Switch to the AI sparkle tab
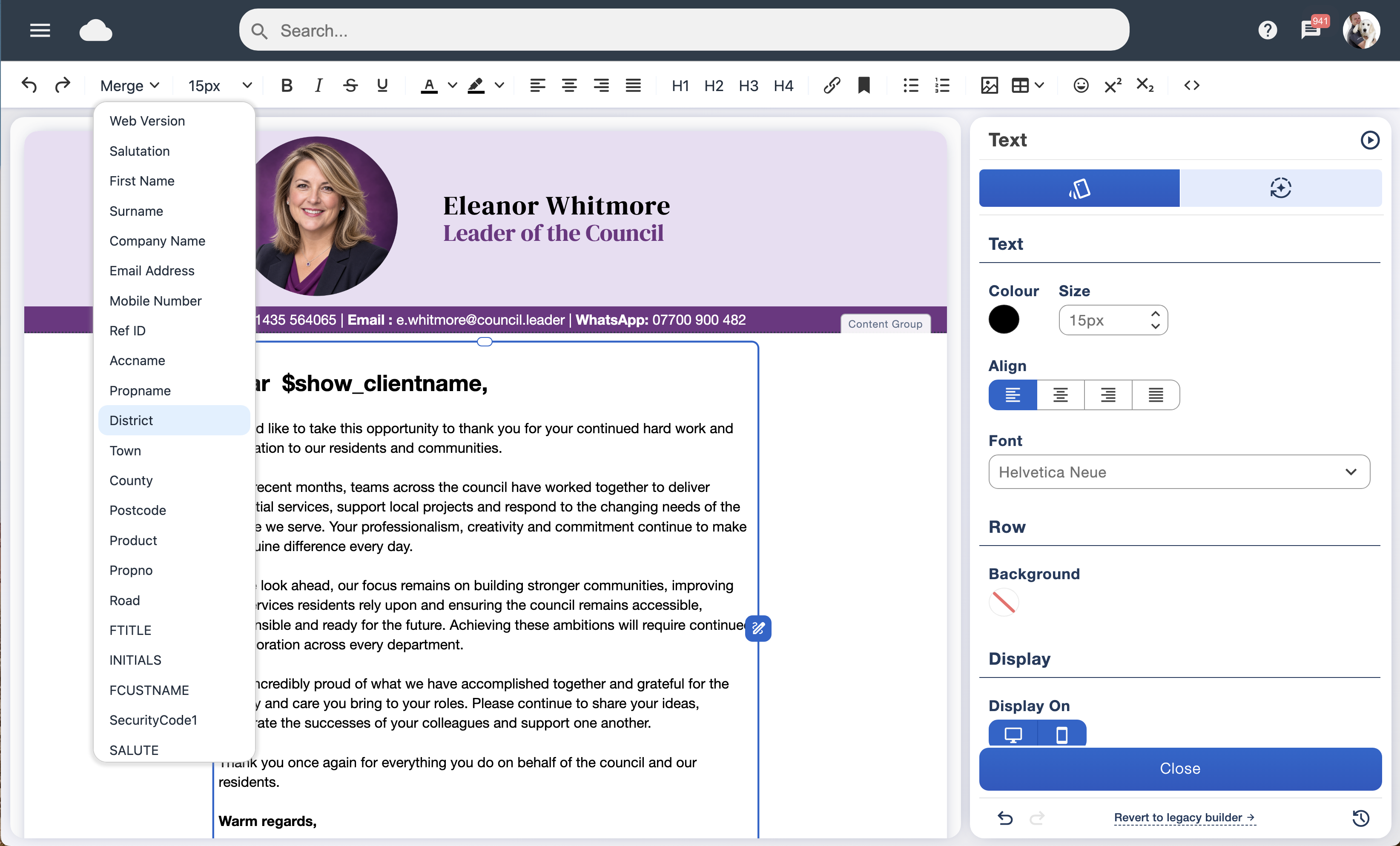 pos(1281,188)
